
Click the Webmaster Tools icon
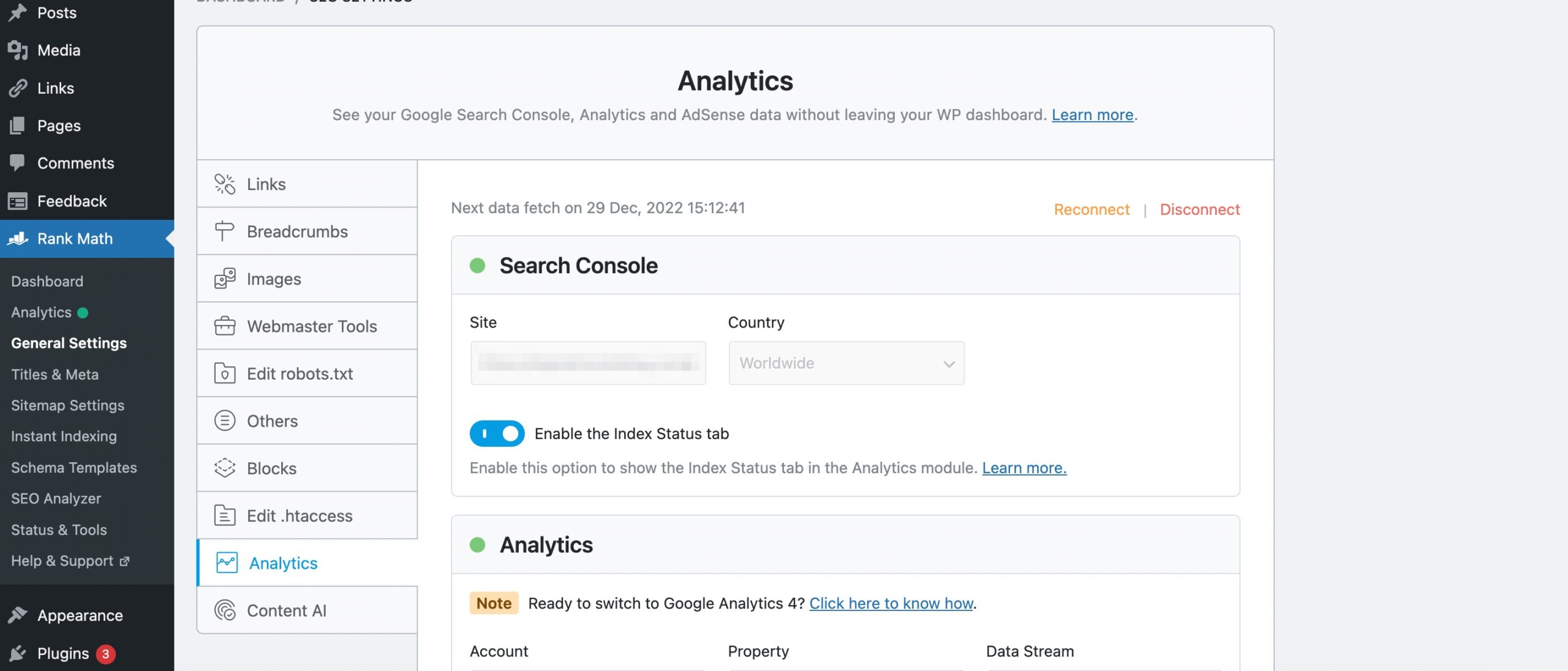[x=224, y=325]
